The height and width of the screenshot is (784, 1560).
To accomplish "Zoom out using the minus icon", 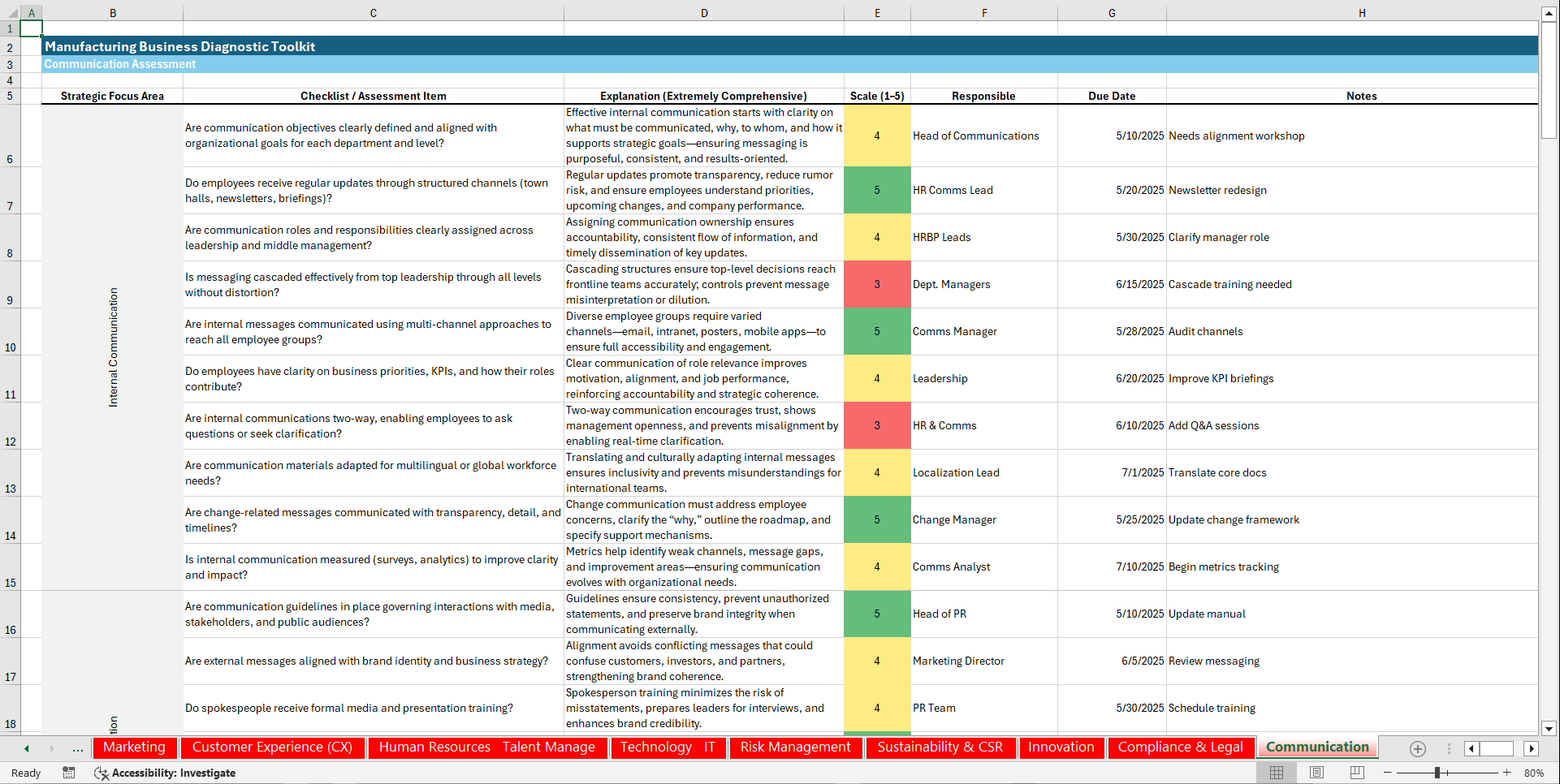I will coord(1389,773).
